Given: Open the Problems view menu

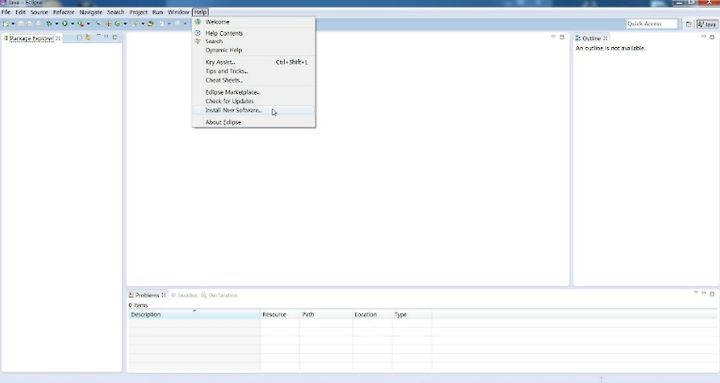Looking at the screenshot, I should pos(695,293).
